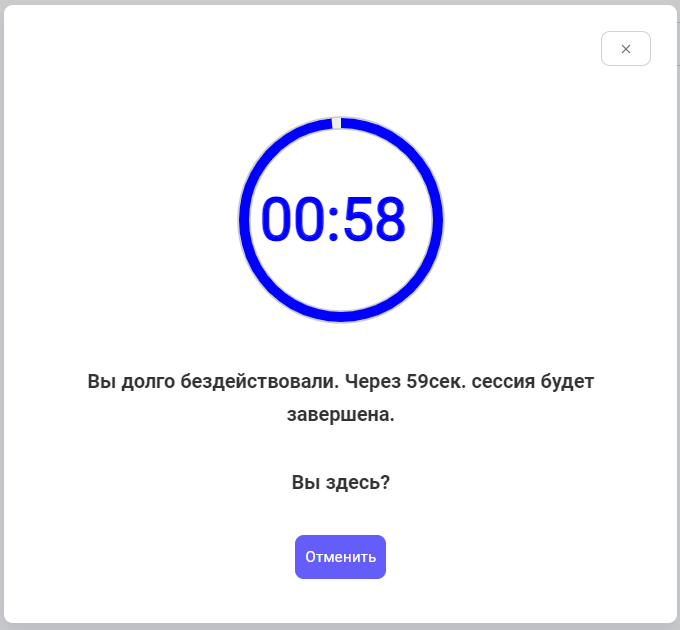
Task: Click the white gap in the progress ring
Action: click(336, 123)
